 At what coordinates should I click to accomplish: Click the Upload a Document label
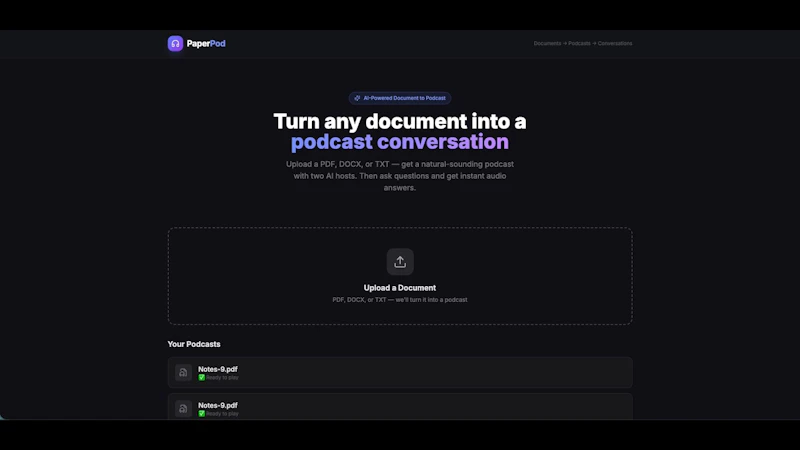[400, 288]
